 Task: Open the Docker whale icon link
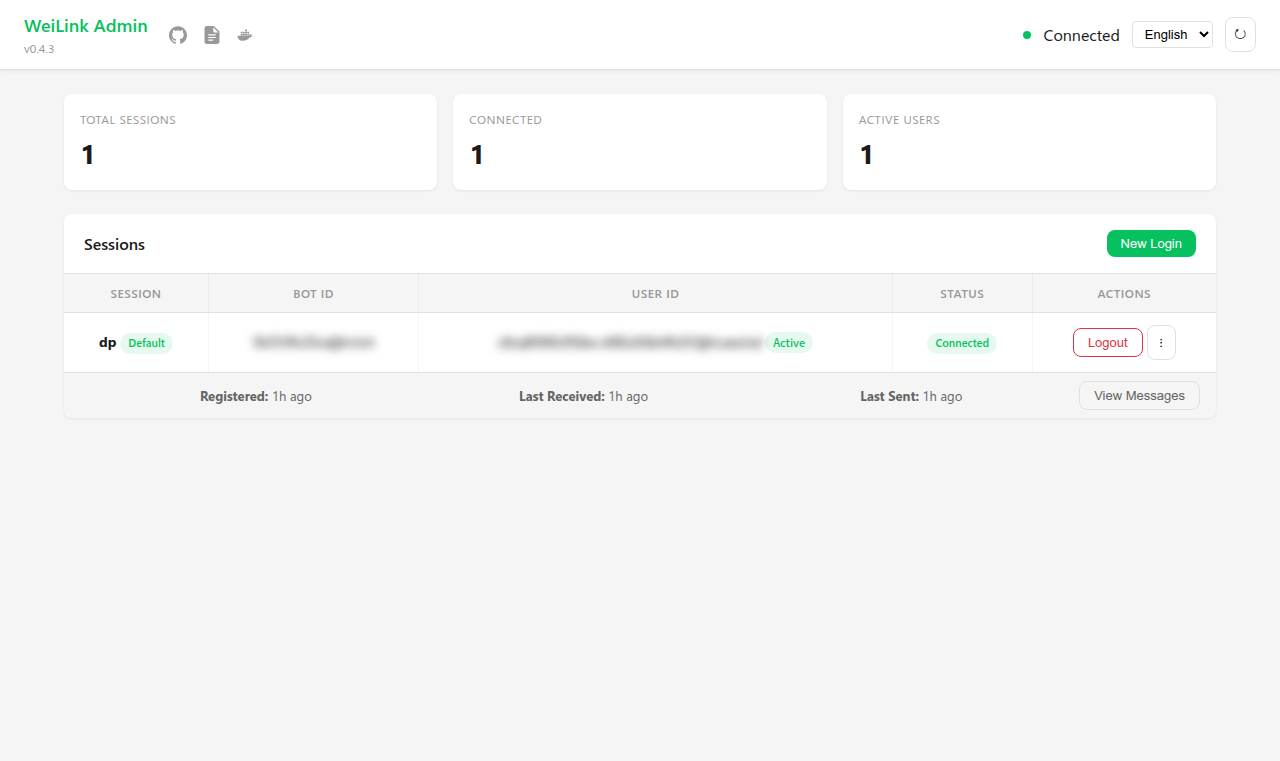click(x=245, y=35)
